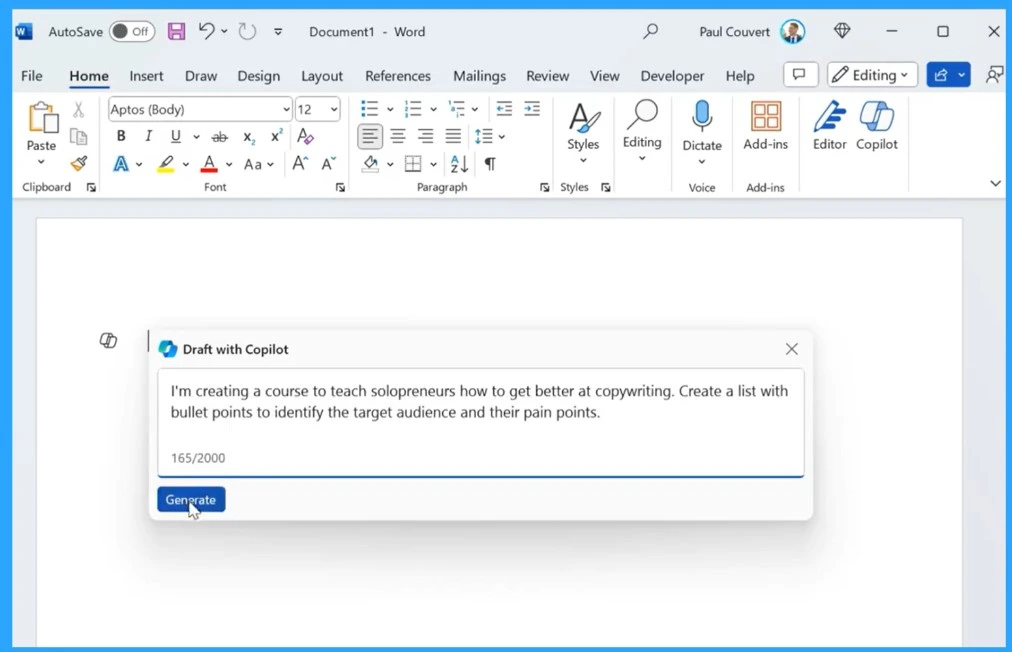Image resolution: width=1012 pixels, height=652 pixels.
Task: Expand the font name dropdown Aptos (Body)
Action: [x=286, y=110]
